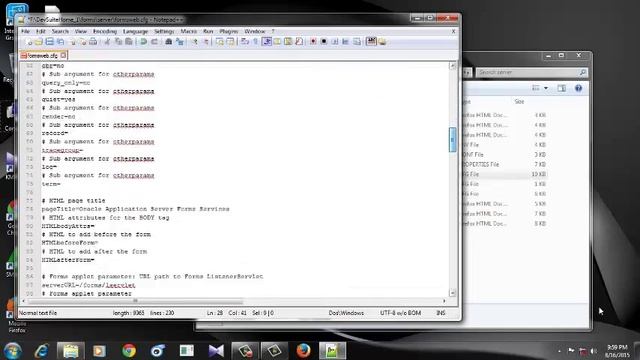Click the Stop Recording macro icon
The image size is (640, 360).
(x=324, y=42)
